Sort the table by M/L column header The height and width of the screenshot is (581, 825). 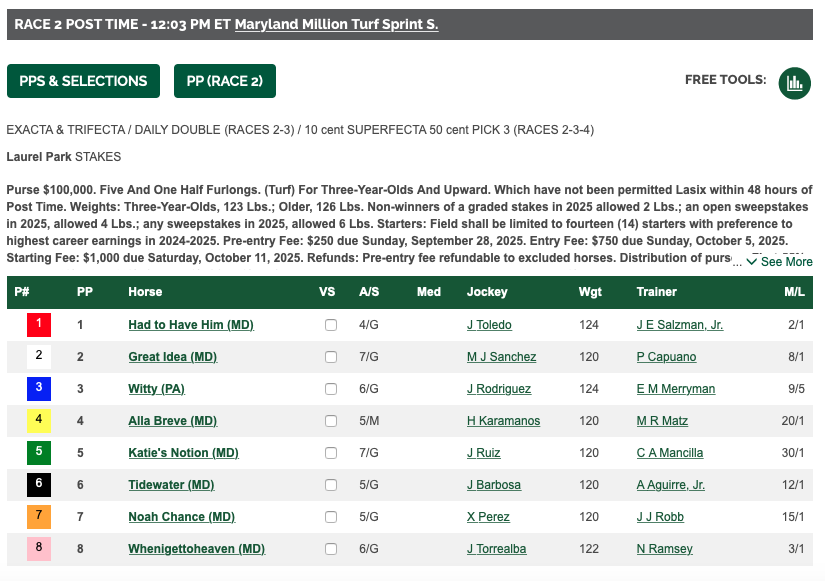[794, 292]
